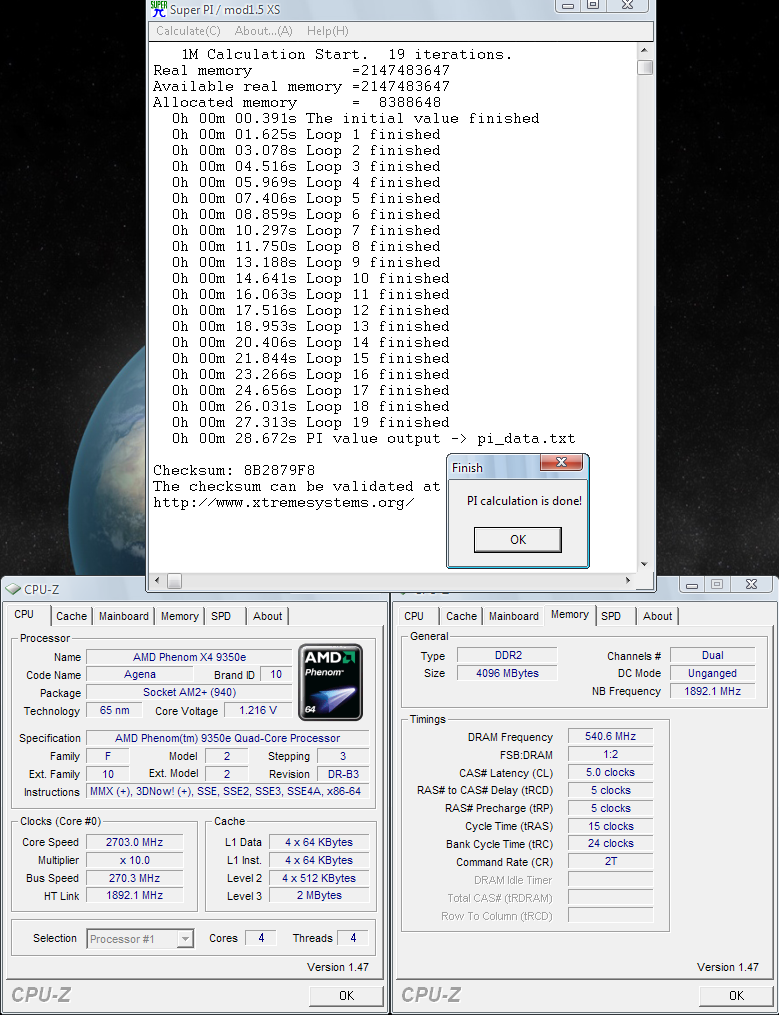Click OK in the Finish dialog

point(517,539)
